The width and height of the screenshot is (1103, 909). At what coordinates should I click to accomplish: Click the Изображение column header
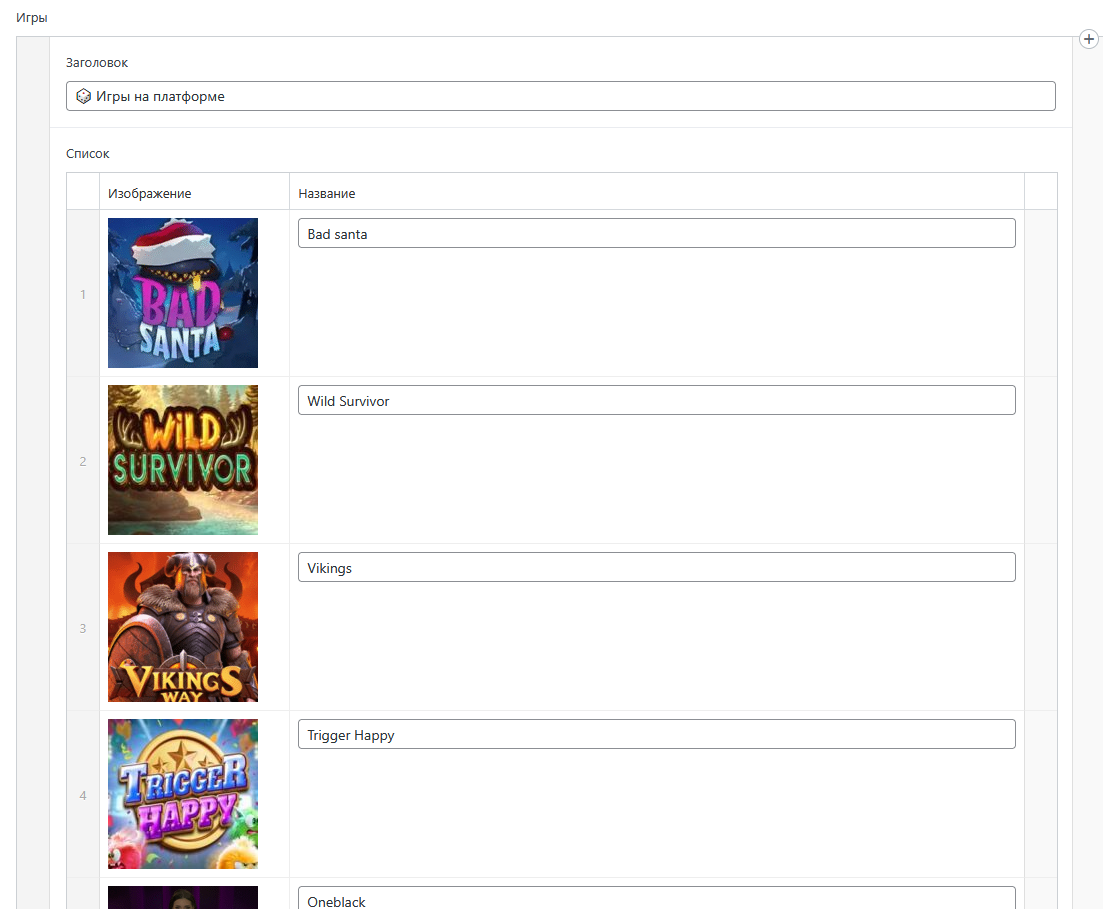tap(150, 193)
